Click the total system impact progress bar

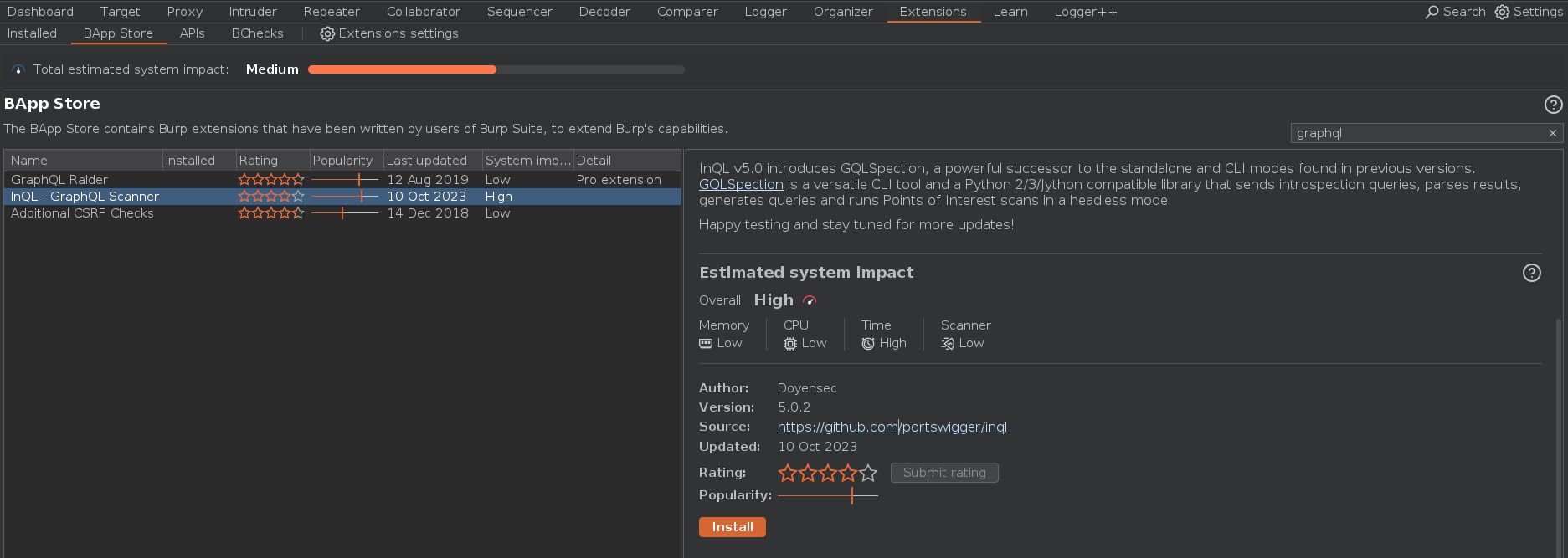[x=496, y=69]
